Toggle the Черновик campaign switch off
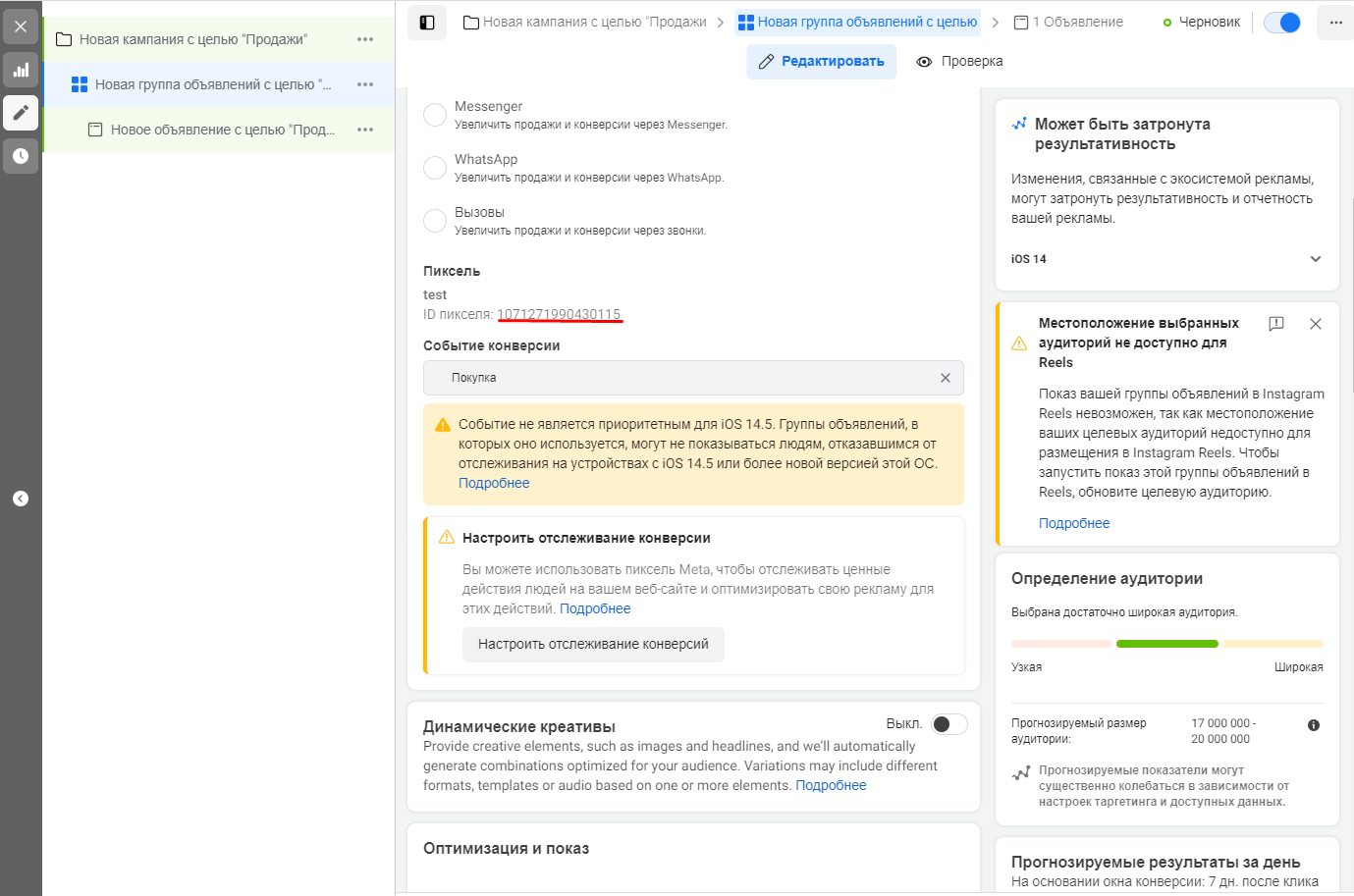 1282,22
